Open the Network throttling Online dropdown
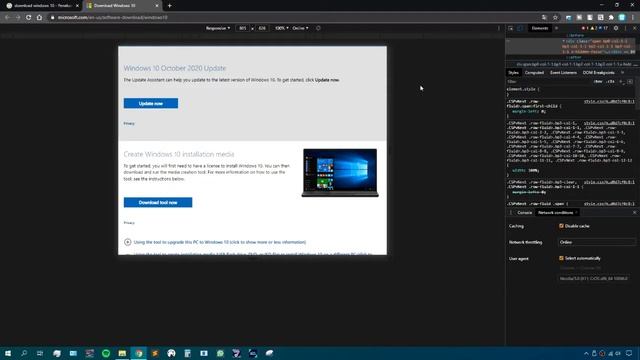Screen dimensions: 640x360 point(596,242)
